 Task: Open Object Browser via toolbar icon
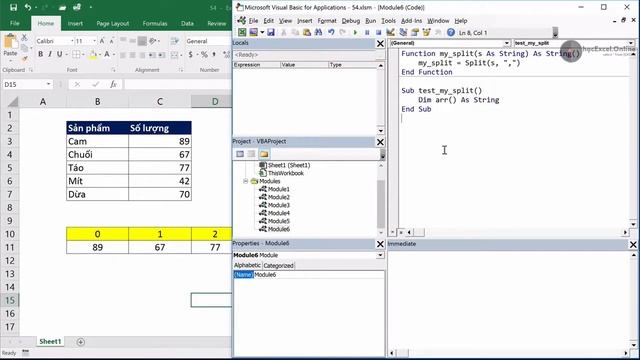[x=427, y=32]
